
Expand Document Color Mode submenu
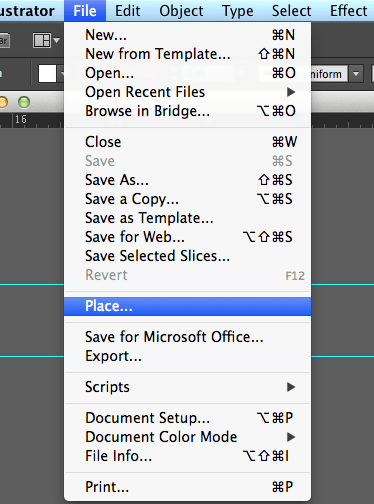click(x=187, y=437)
